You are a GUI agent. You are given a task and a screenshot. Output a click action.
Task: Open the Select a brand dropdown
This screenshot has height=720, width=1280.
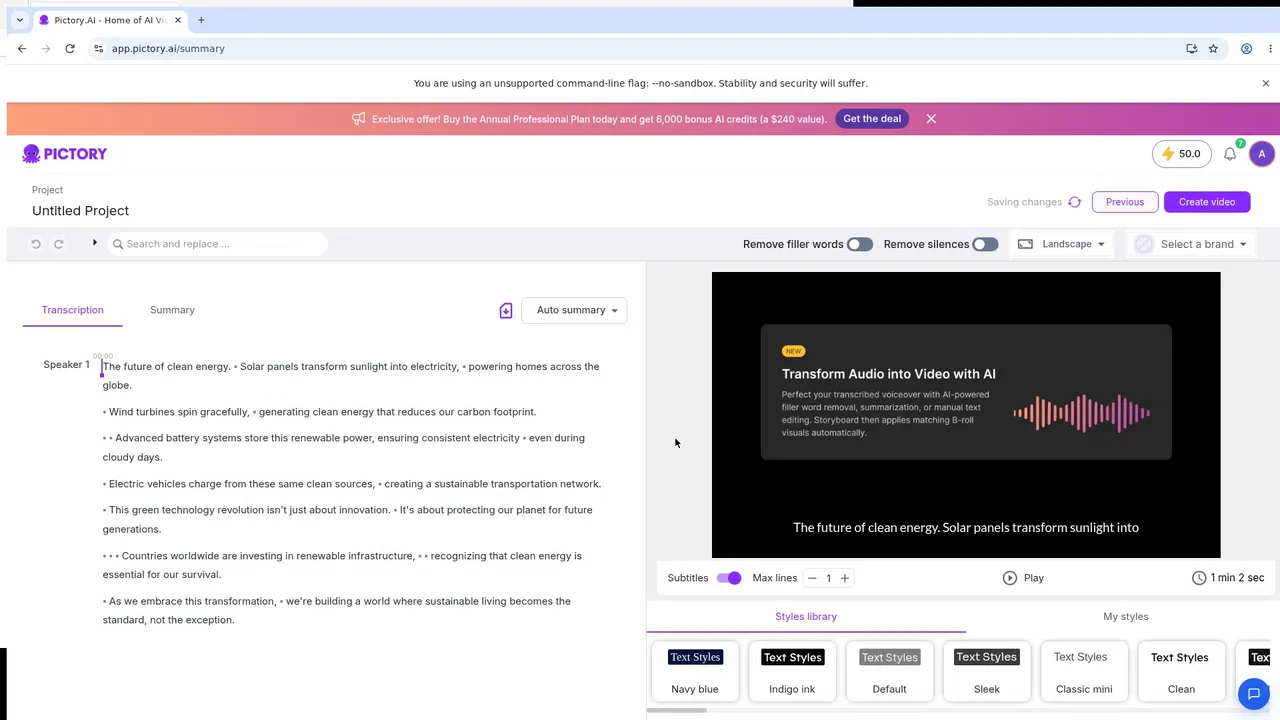point(1191,244)
